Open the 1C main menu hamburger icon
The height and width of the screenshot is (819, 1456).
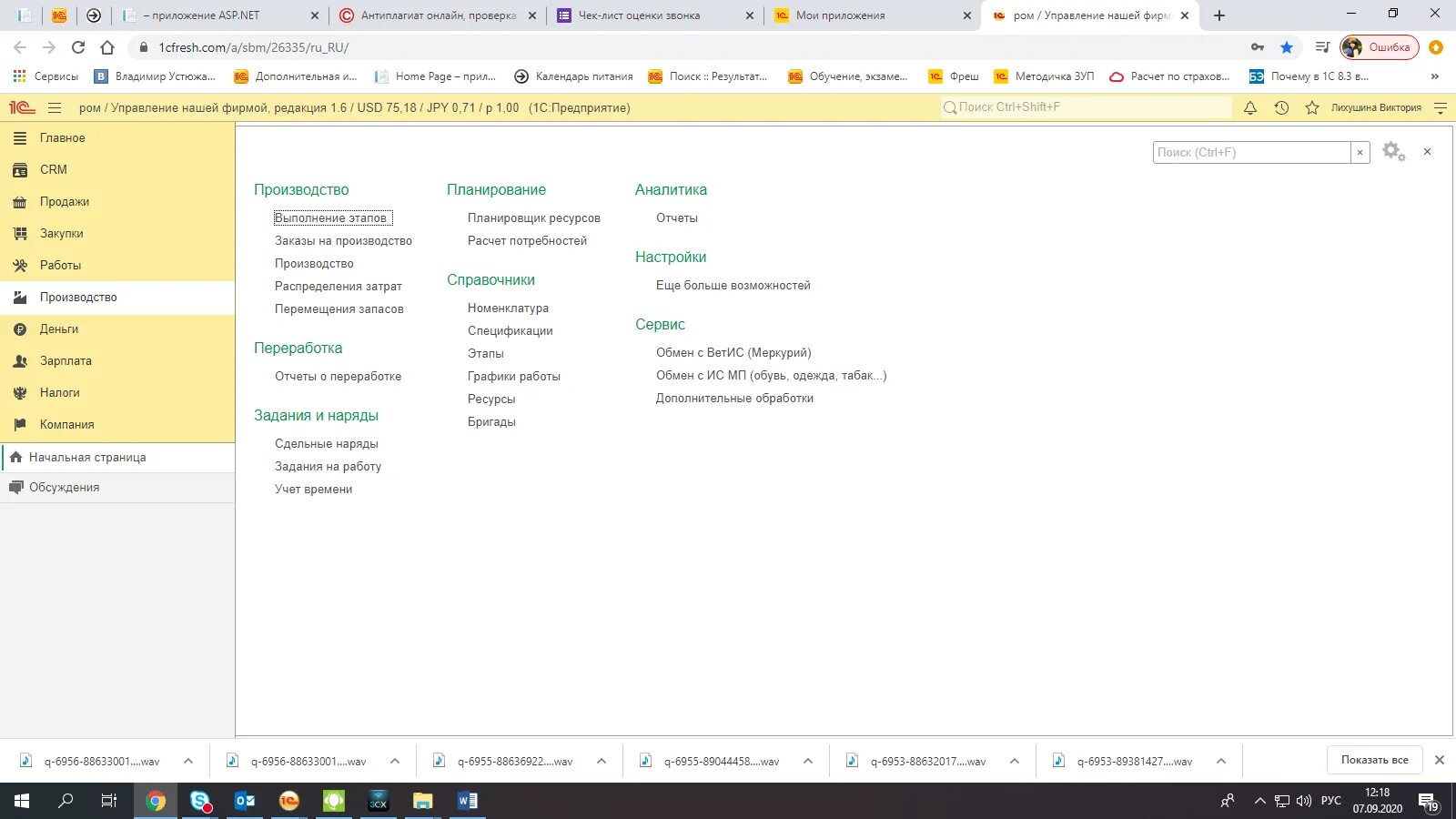[55, 107]
